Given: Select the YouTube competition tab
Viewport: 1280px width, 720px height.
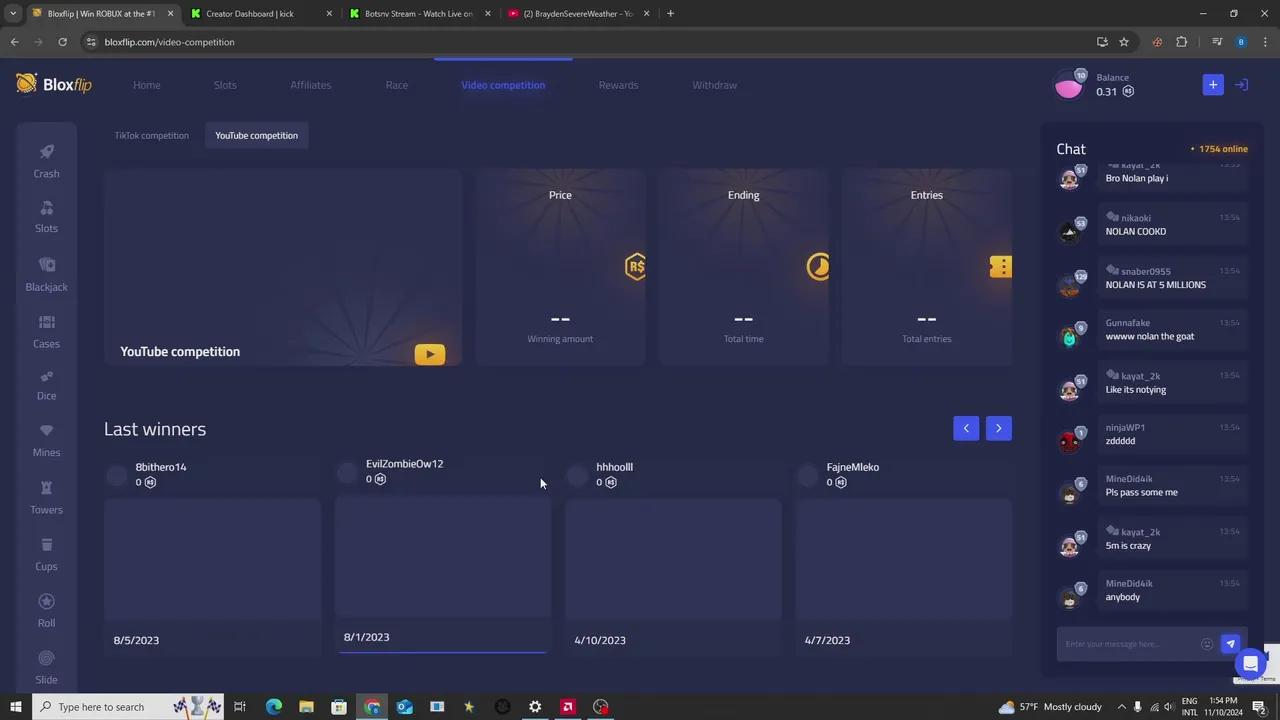Looking at the screenshot, I should pyautogui.click(x=257, y=135).
